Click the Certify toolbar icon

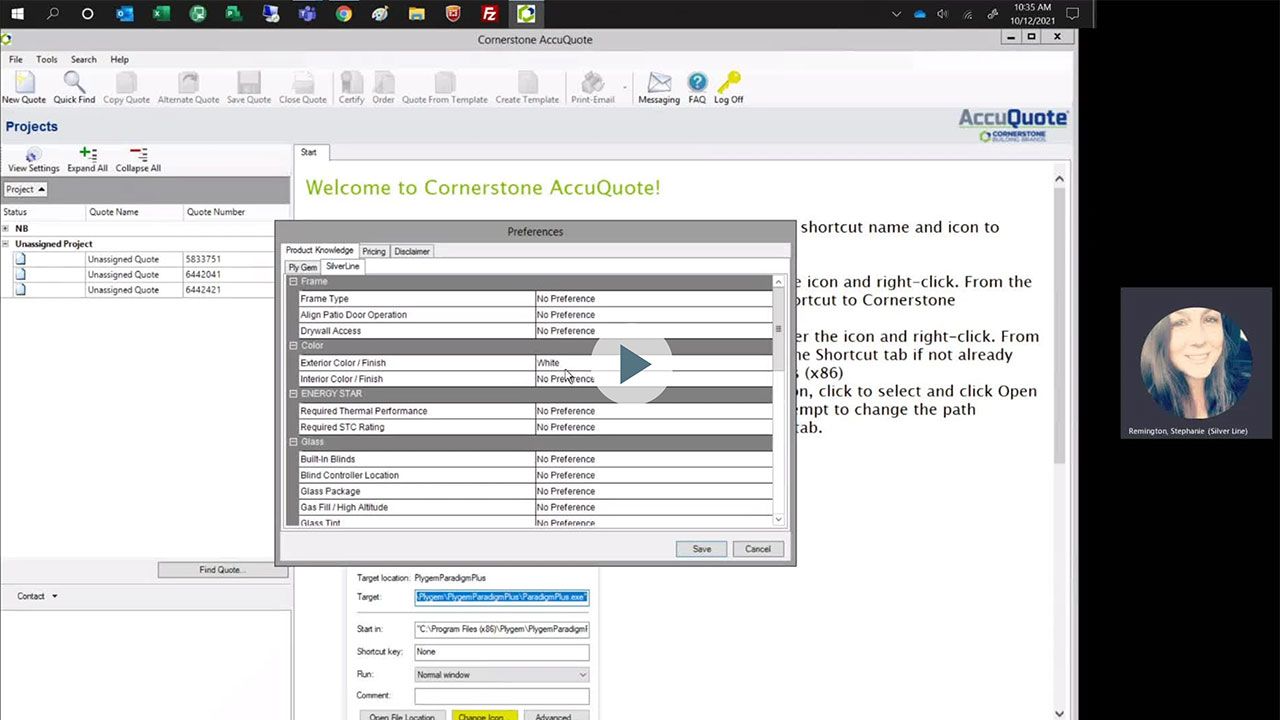coord(351,87)
